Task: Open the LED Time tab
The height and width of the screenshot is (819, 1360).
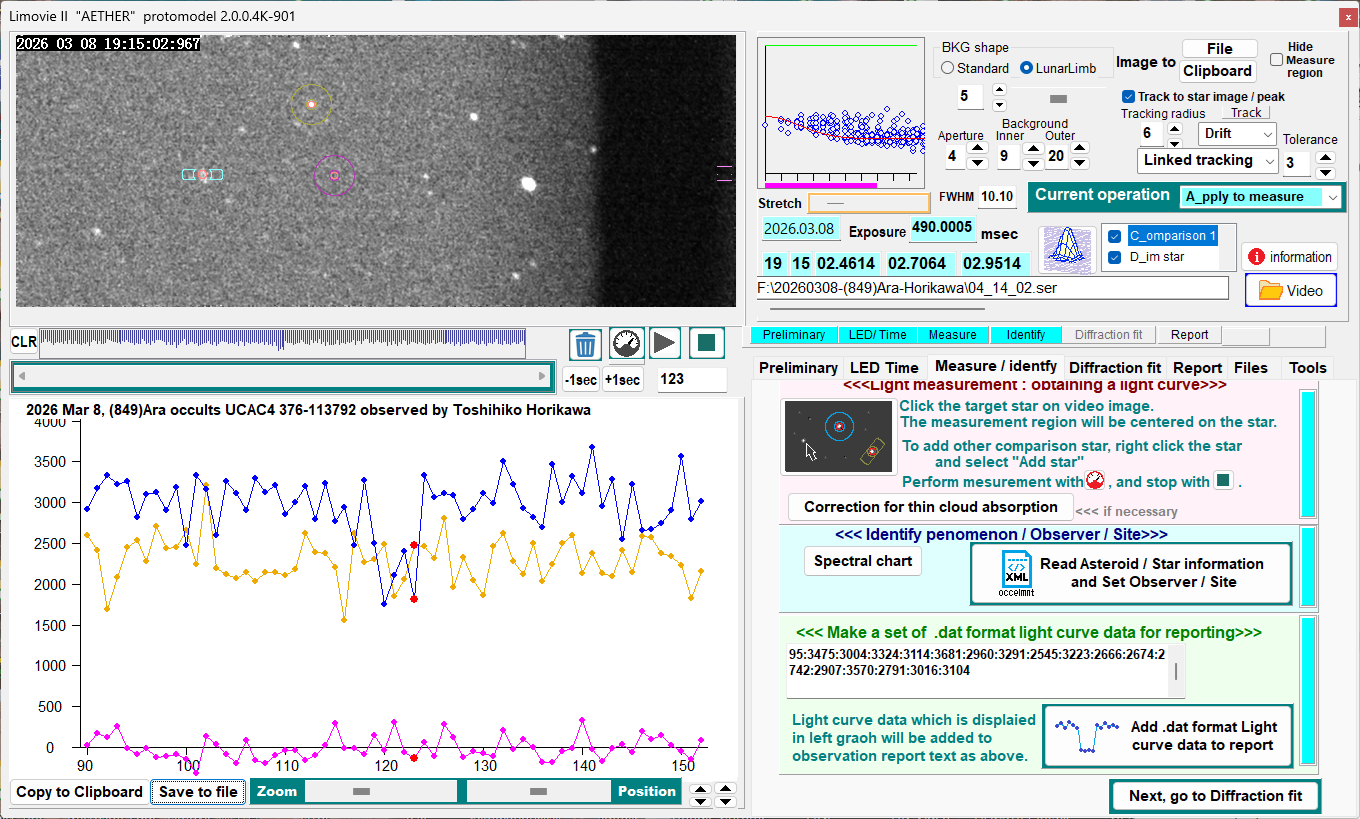Action: point(883,368)
